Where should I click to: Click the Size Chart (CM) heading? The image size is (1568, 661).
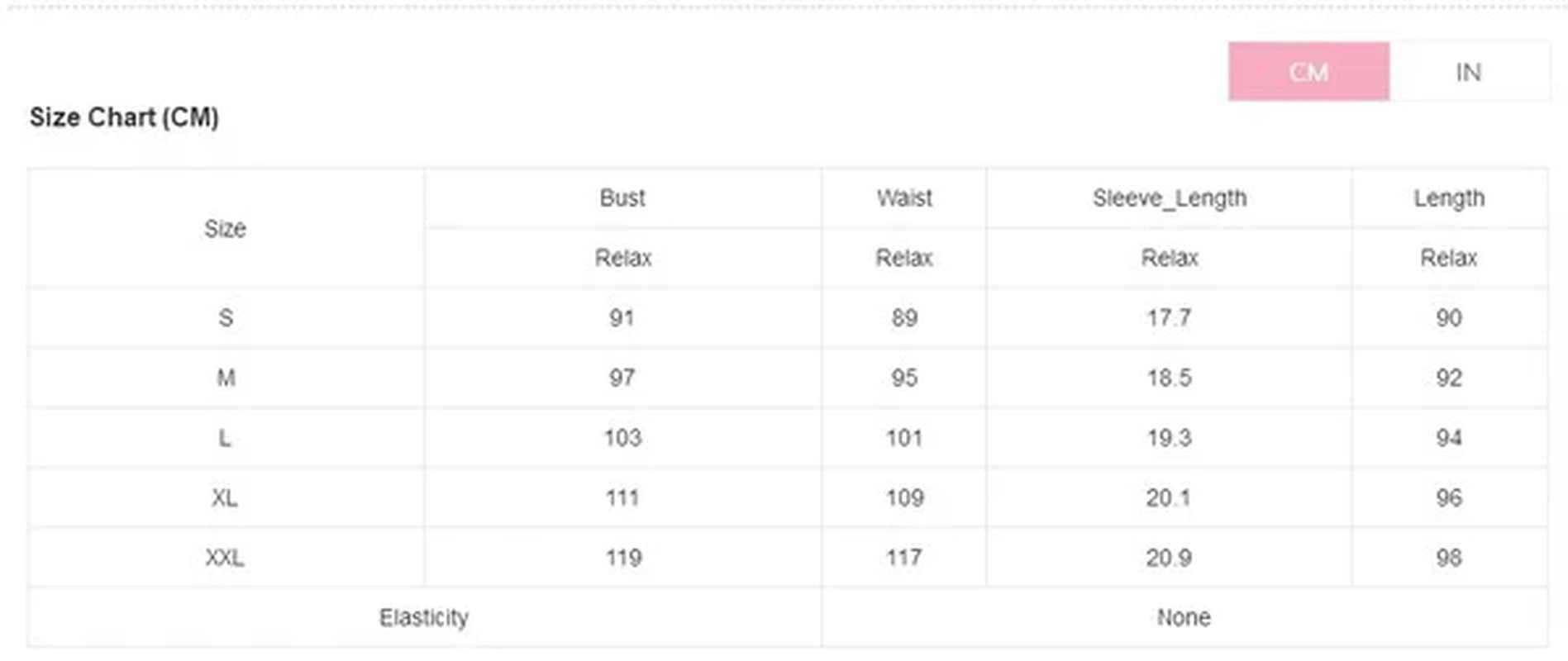point(124,117)
